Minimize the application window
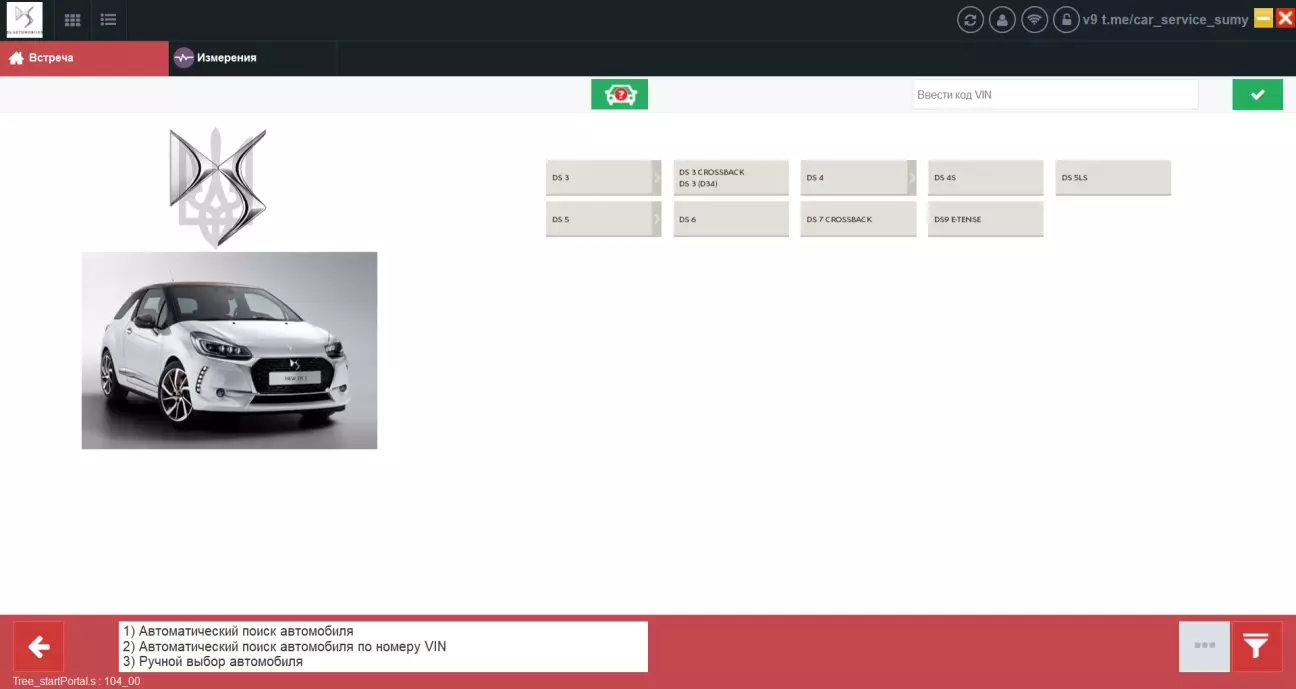The height and width of the screenshot is (689, 1296). (1264, 18)
